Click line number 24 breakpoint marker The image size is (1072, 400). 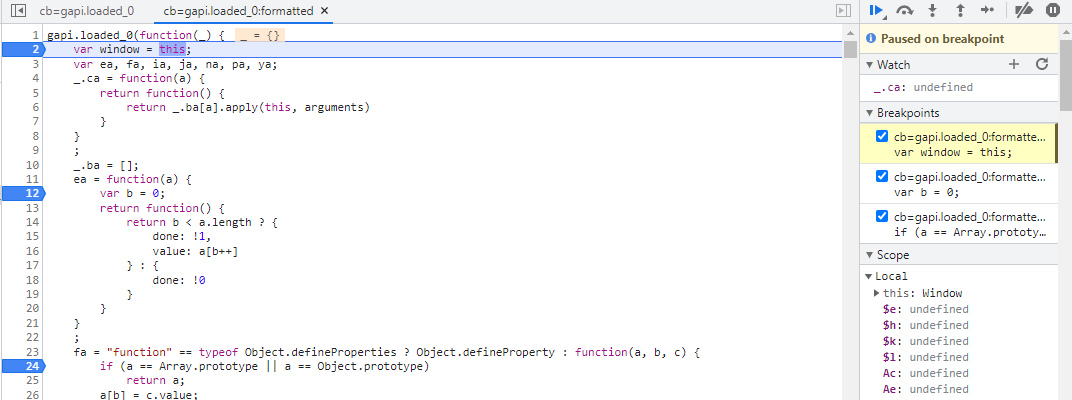click(x=28, y=367)
